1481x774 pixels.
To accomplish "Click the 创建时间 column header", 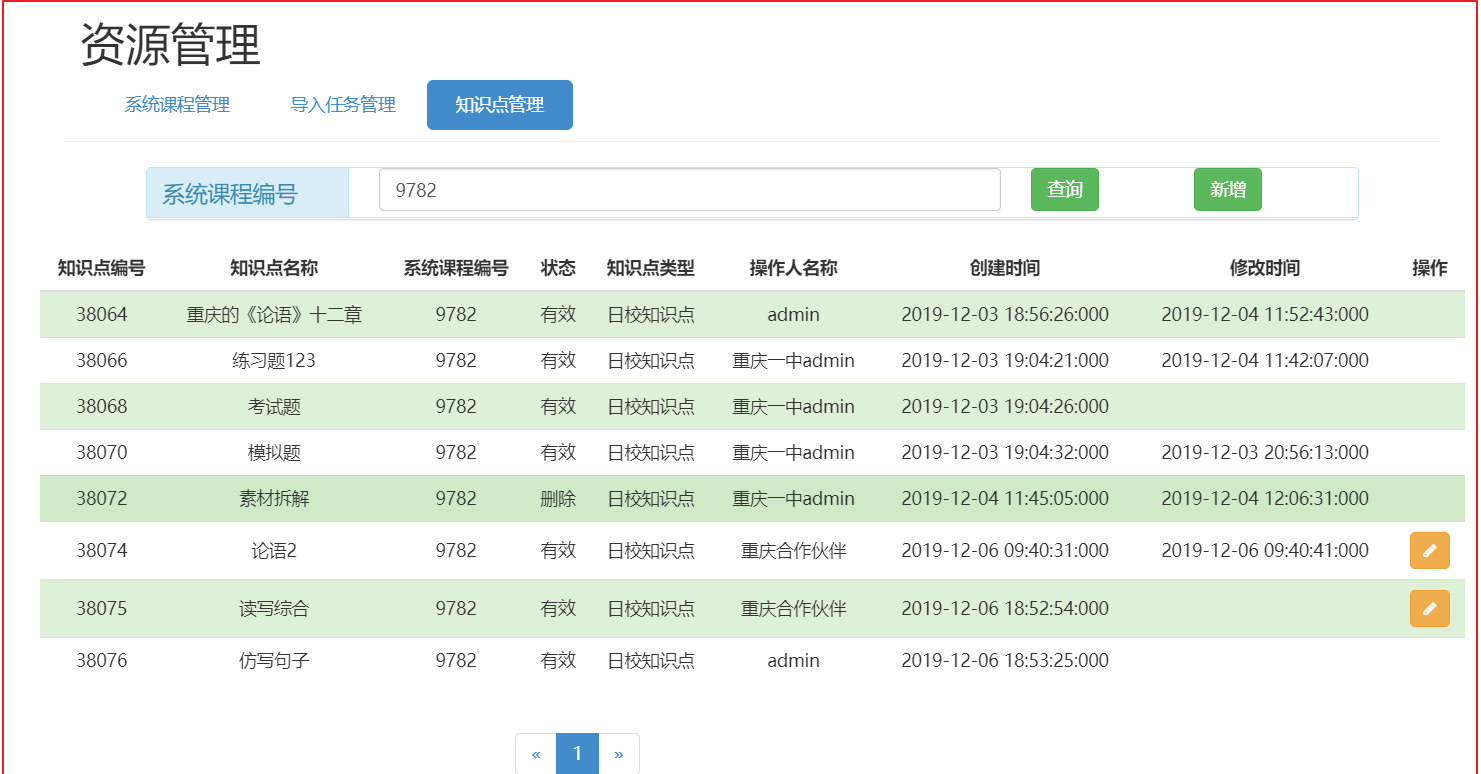I will [x=1005, y=267].
